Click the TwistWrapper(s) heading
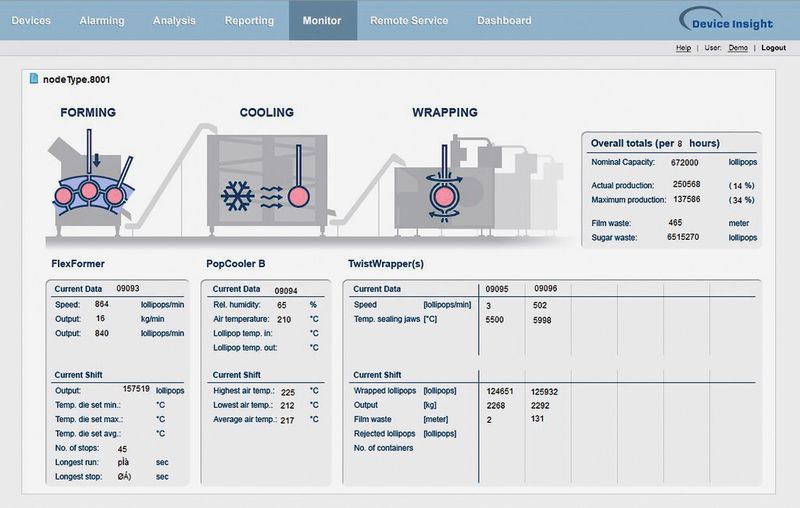800x508 pixels. 386,264
